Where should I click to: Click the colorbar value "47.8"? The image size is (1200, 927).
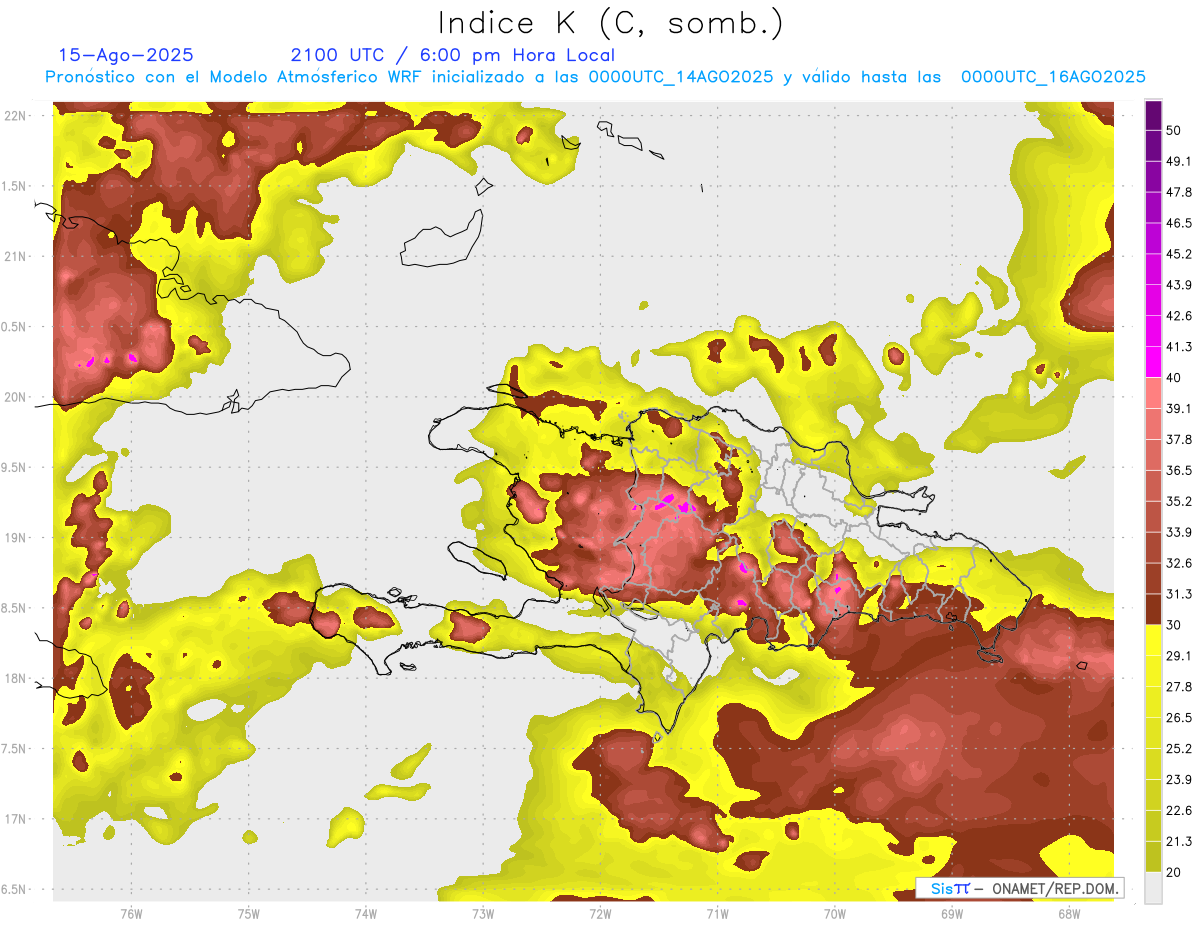[x=1178, y=192]
